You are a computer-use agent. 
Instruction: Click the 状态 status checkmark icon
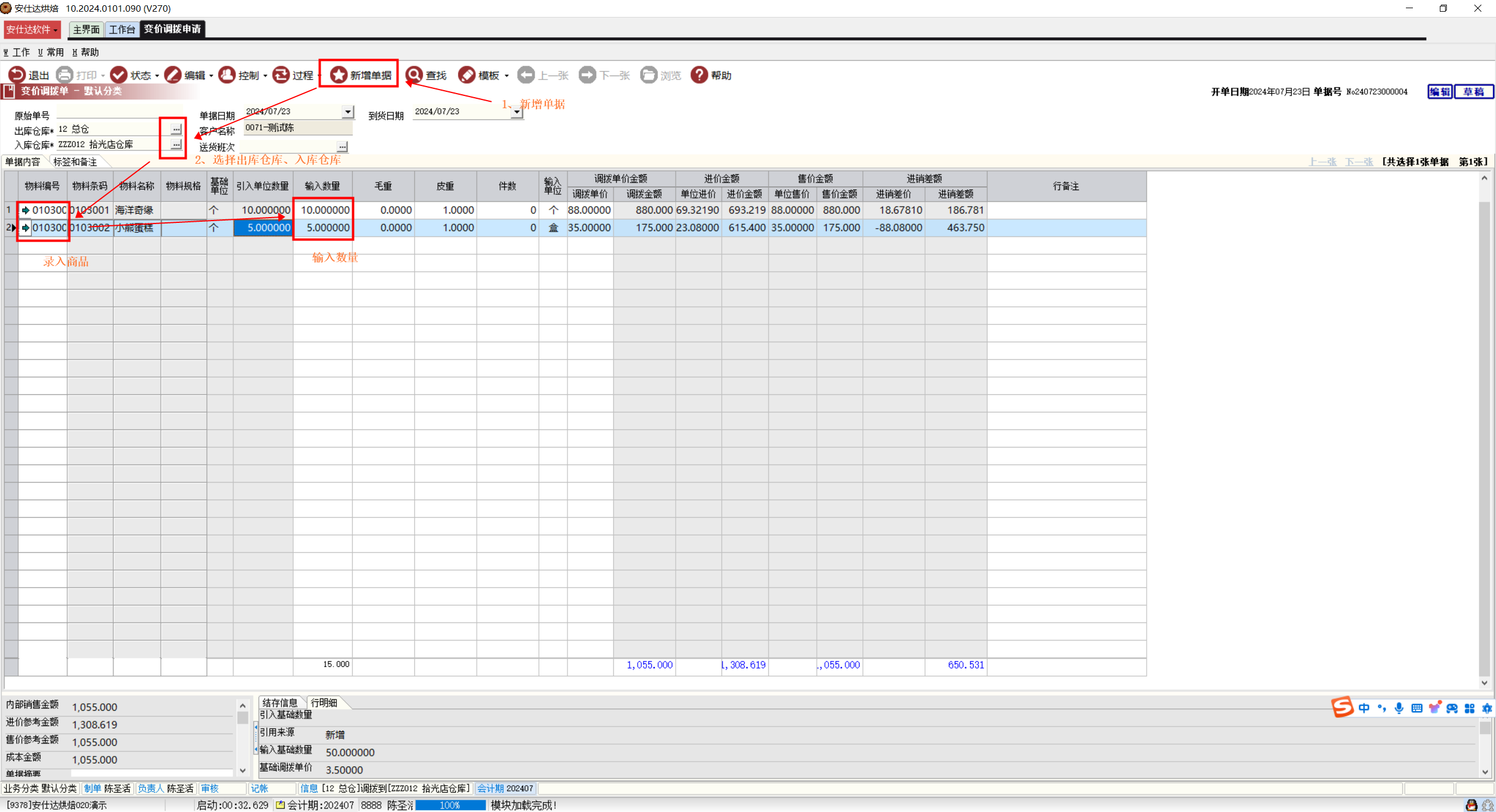click(x=119, y=75)
